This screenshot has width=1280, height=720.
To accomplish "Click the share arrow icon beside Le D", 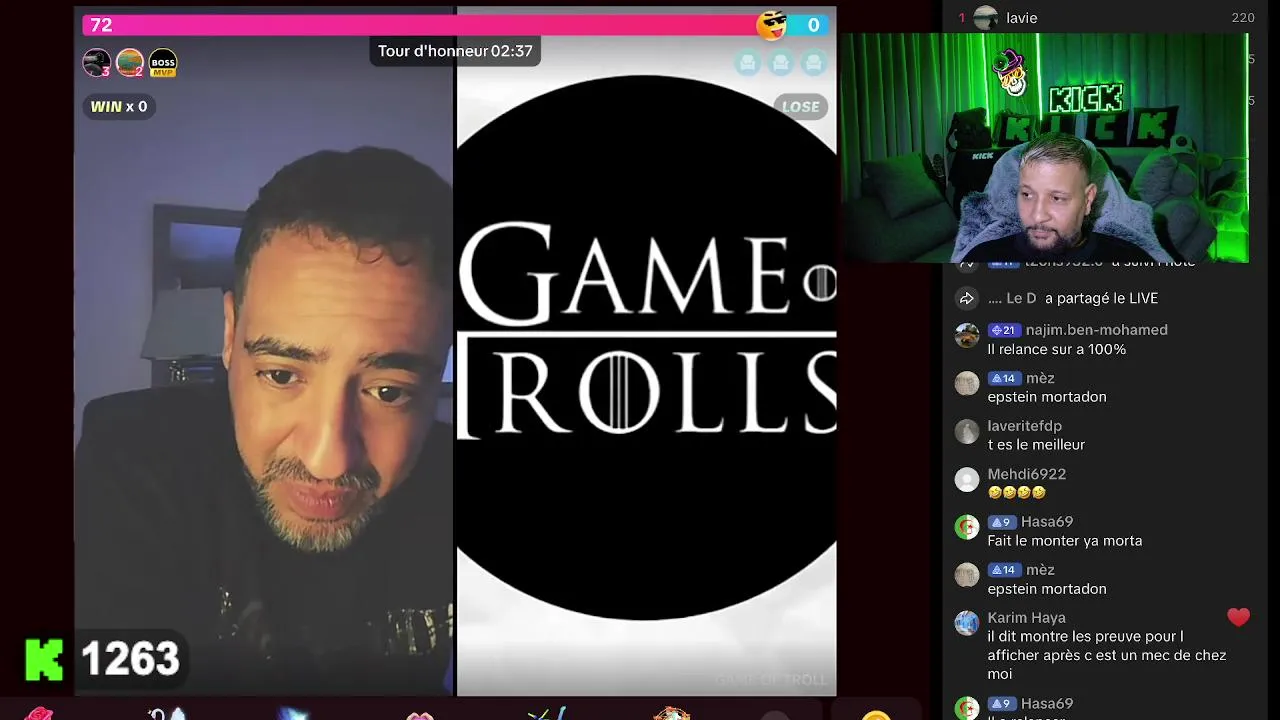I will tap(967, 298).
